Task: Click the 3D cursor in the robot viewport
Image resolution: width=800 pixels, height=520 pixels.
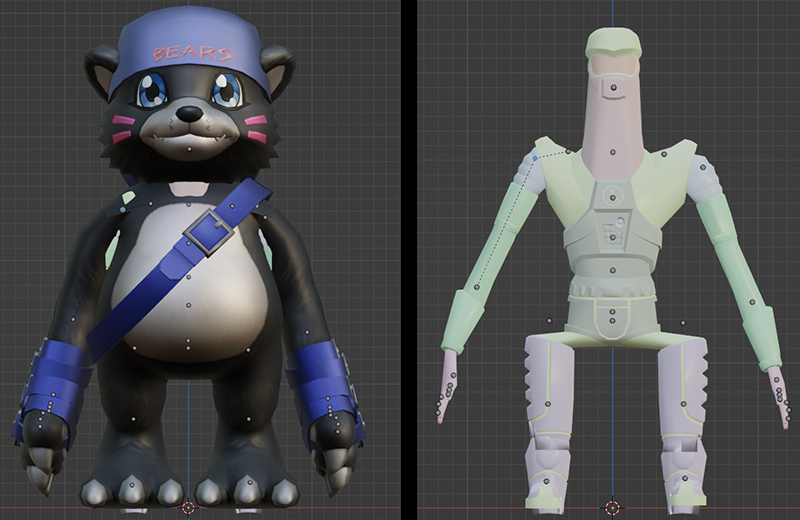Action: click(x=613, y=507)
